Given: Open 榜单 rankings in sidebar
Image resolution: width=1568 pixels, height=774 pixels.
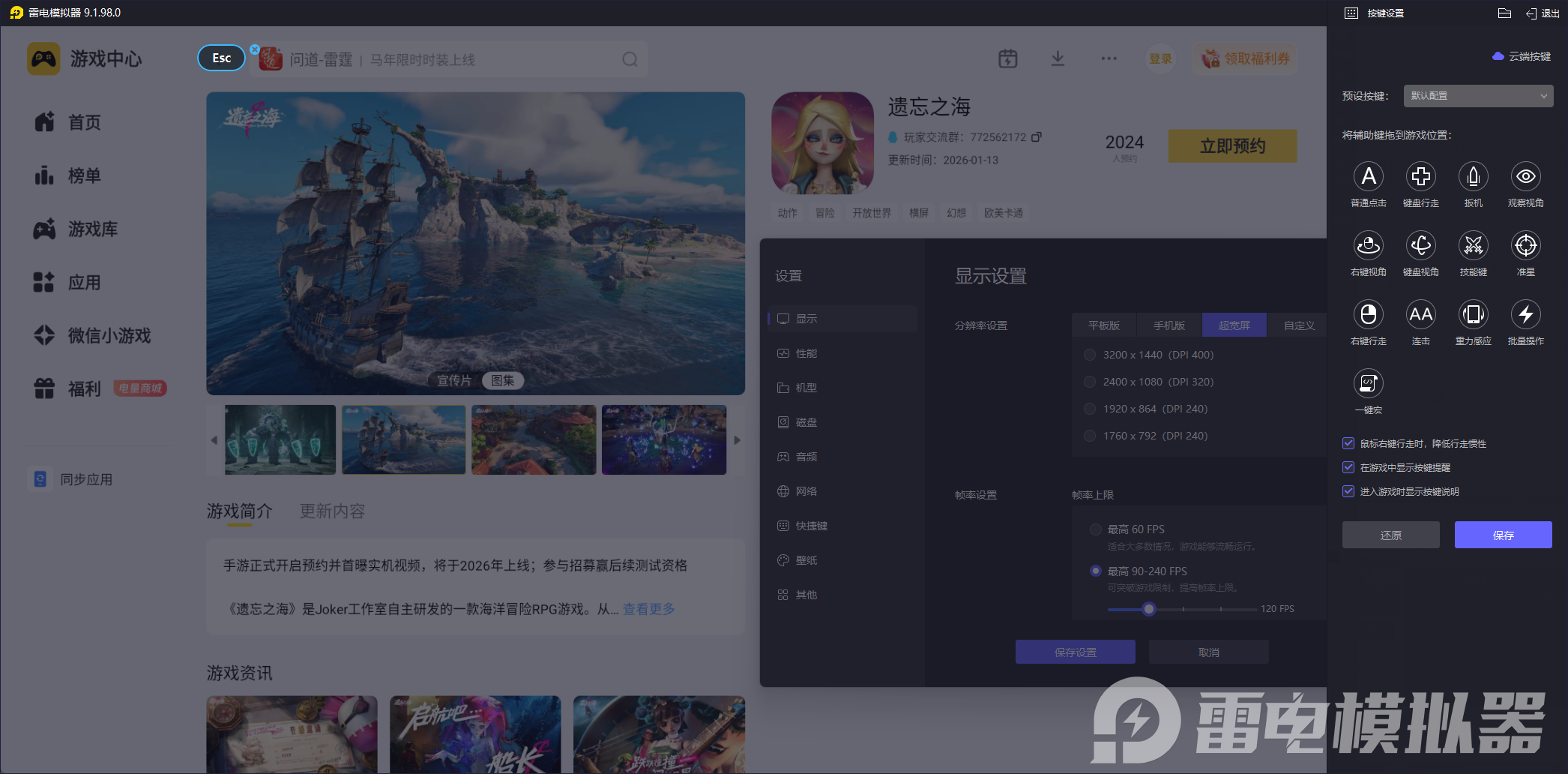Looking at the screenshot, I should [x=67, y=175].
